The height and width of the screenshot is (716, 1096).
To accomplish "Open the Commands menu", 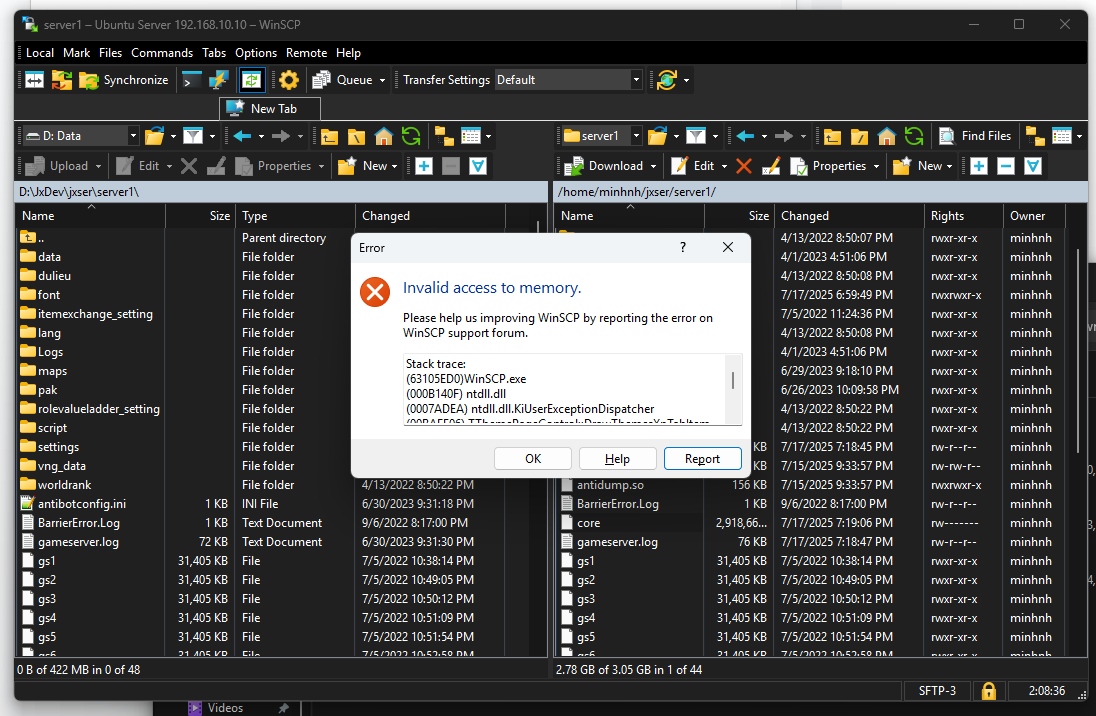I will (x=161, y=53).
